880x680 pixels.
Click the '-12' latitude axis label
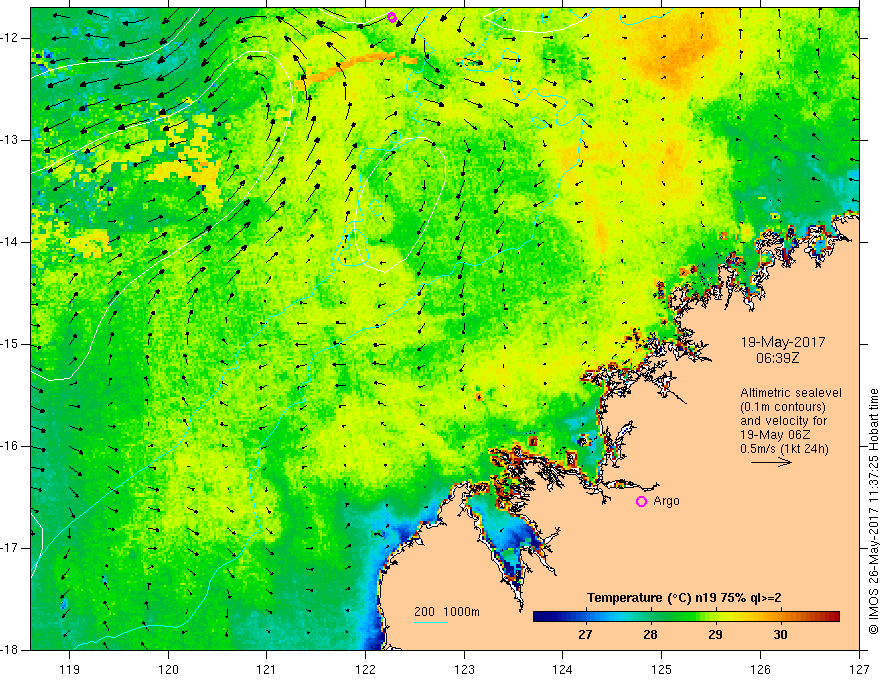(x=11, y=38)
